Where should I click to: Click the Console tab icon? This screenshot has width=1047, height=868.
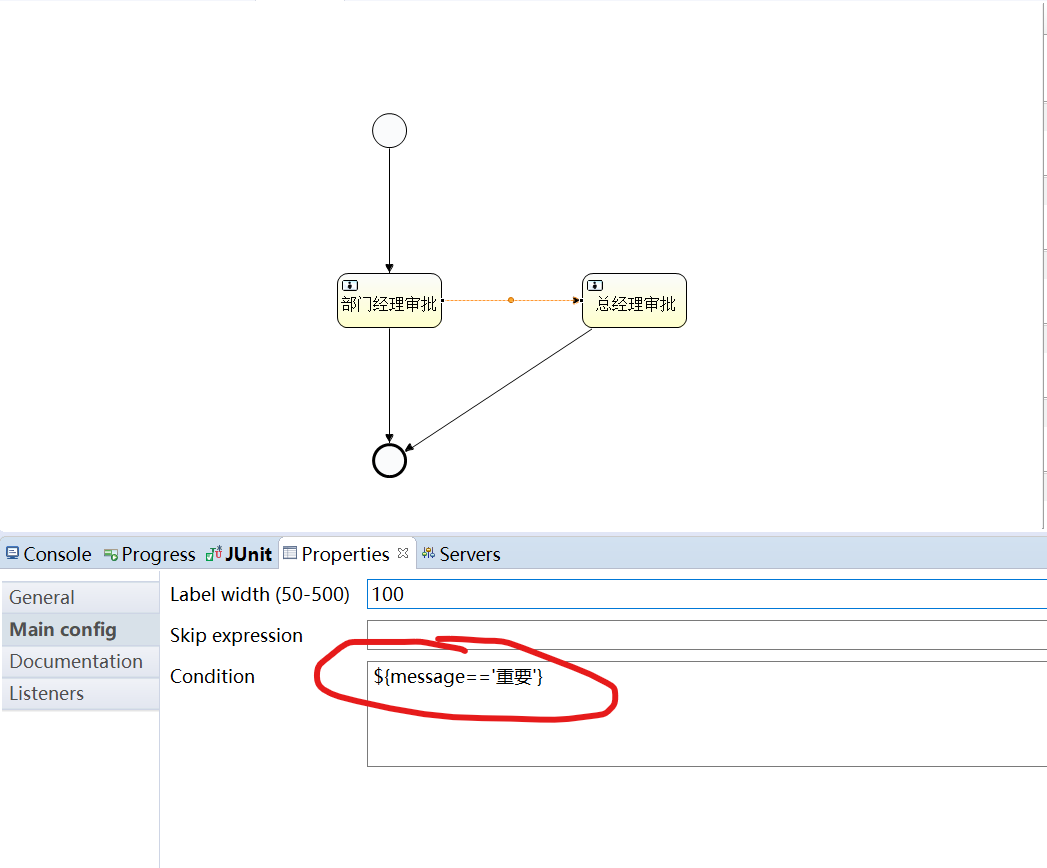point(13,553)
